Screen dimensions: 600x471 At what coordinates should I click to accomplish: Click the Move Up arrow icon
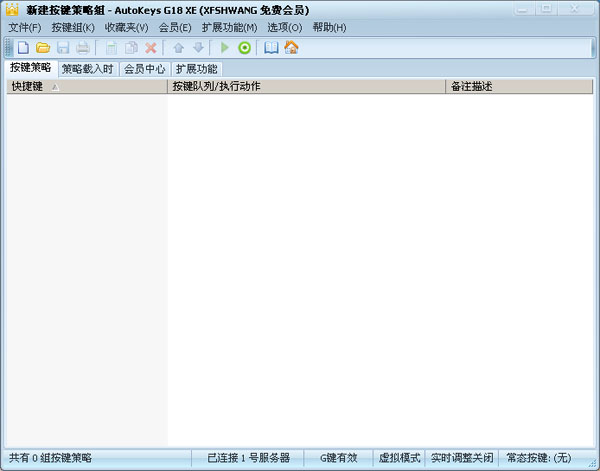178,48
